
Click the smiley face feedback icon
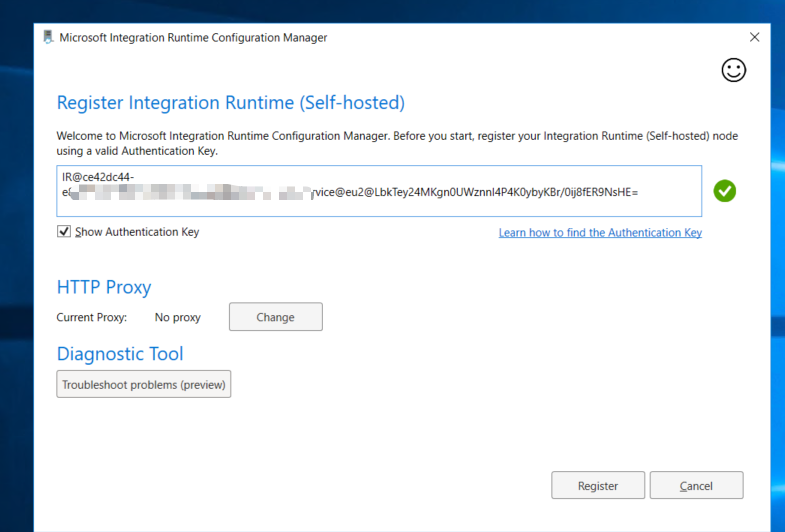(x=734, y=70)
